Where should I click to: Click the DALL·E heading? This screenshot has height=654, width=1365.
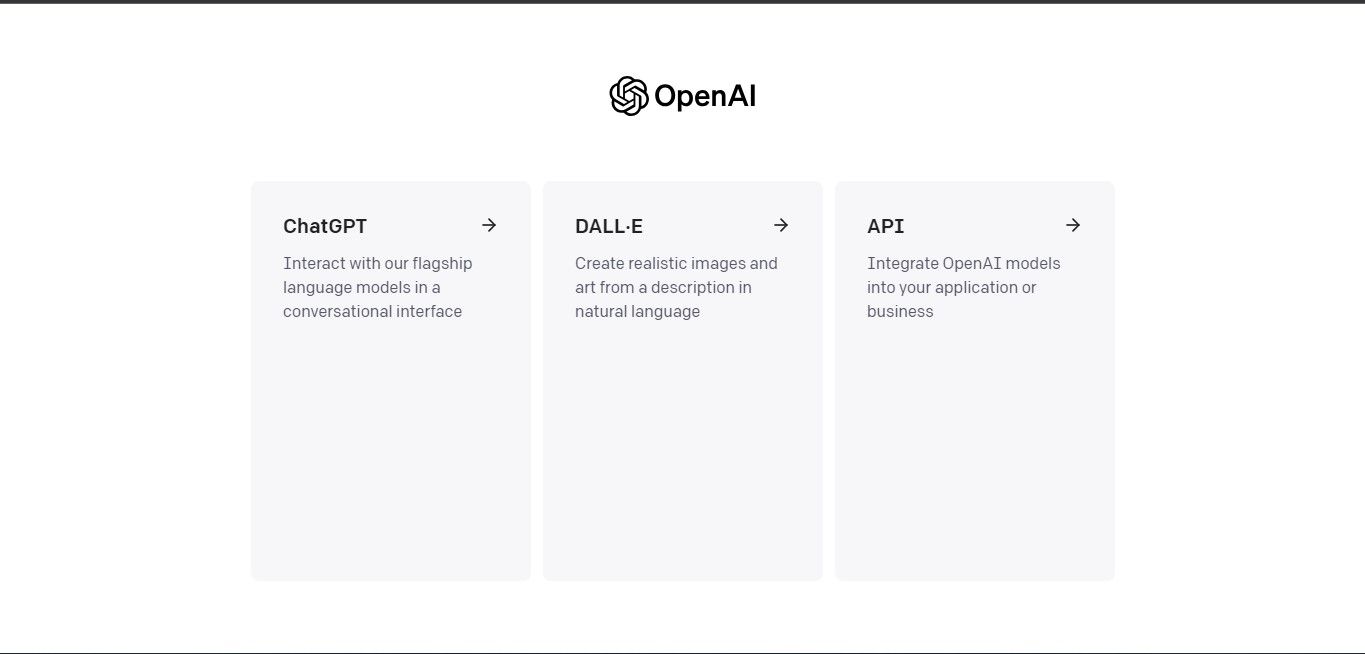(608, 226)
